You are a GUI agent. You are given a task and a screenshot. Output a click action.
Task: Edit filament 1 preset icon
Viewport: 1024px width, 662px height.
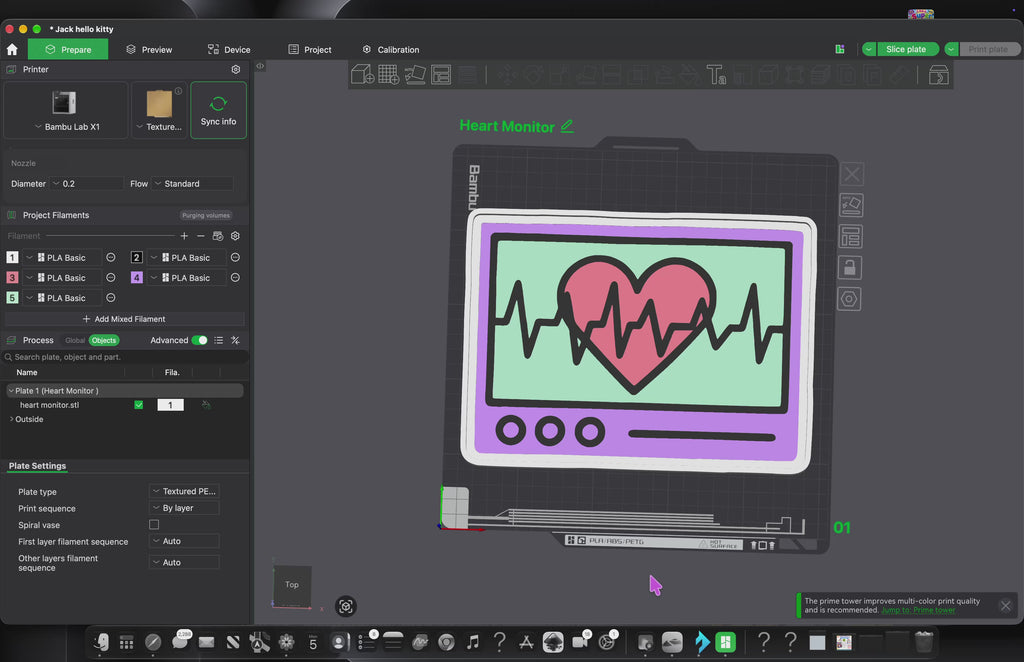click(111, 257)
